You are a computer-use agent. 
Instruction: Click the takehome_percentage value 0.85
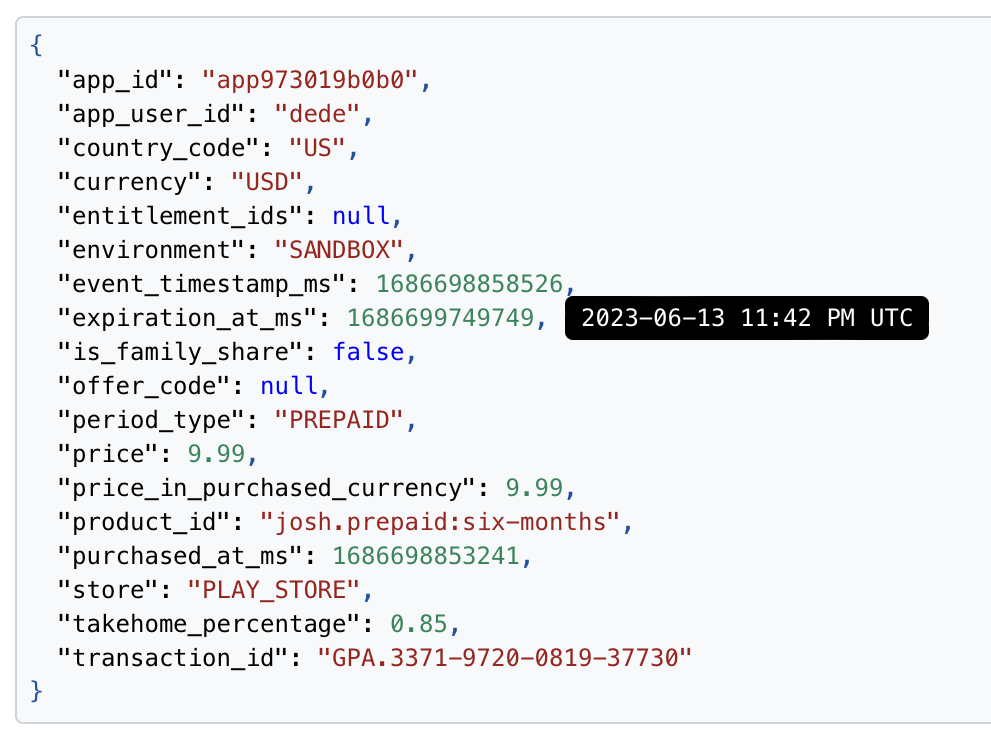(x=418, y=624)
